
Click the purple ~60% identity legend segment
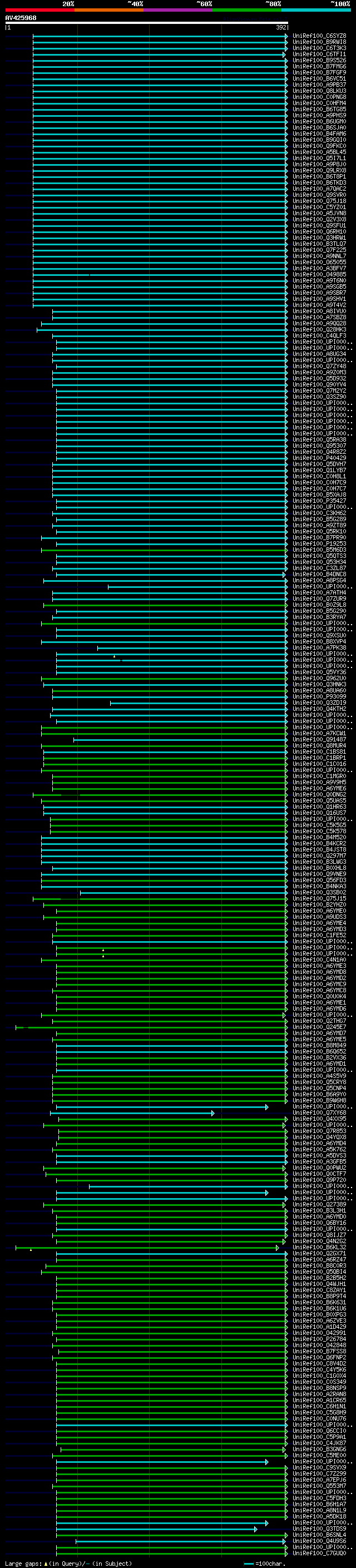click(x=179, y=10)
